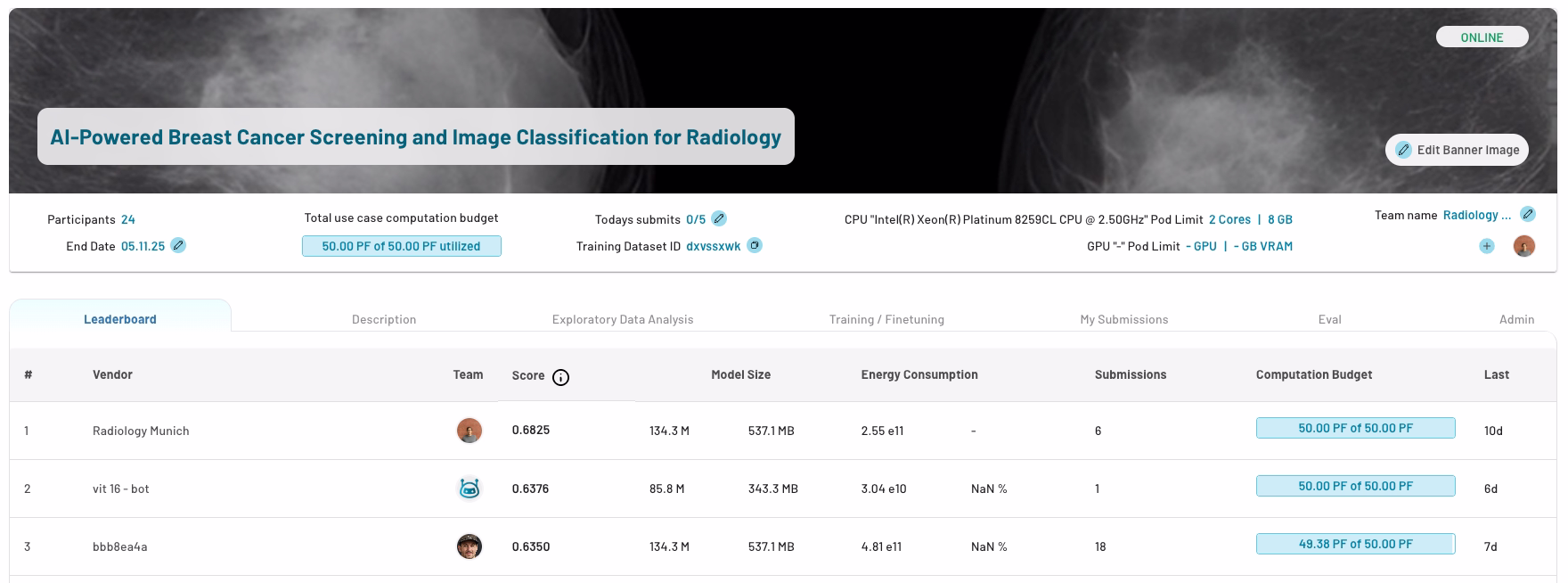Go to Training / Finetuning tab
Screen dimensions: 1568x583
click(x=886, y=319)
